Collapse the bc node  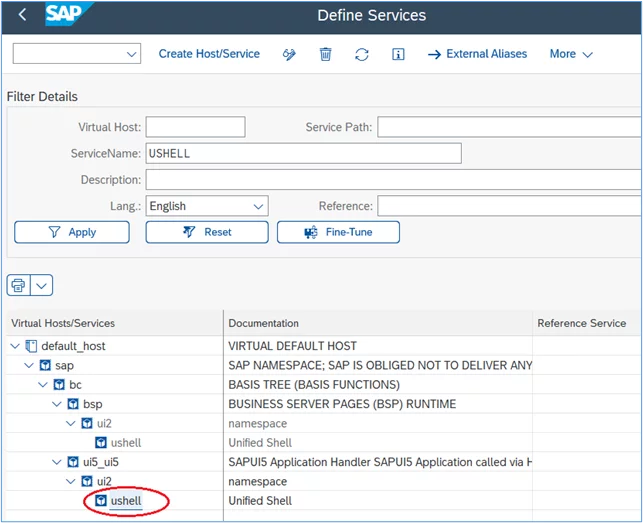coord(43,385)
